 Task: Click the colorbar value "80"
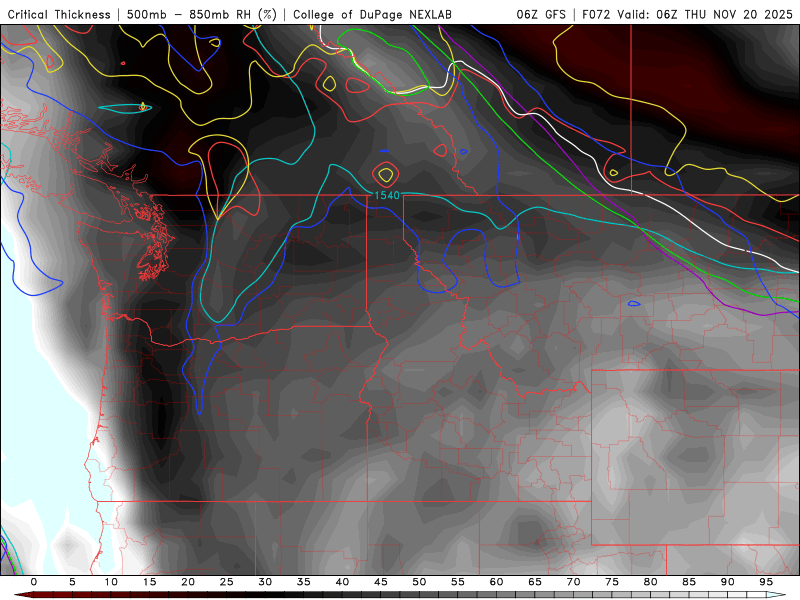coord(650,582)
